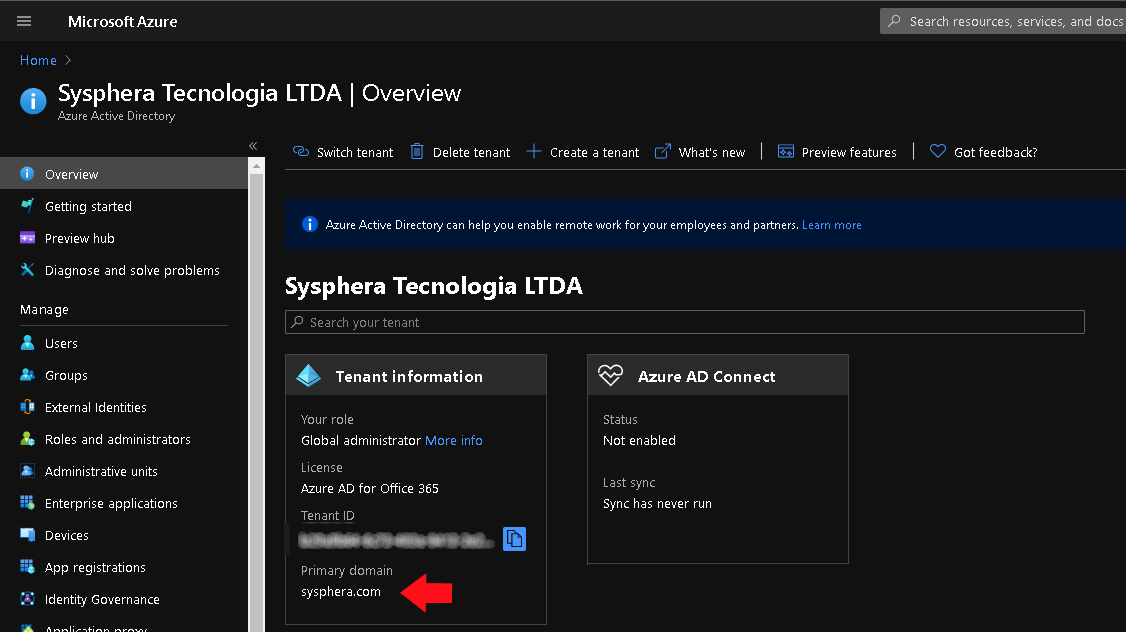The width and height of the screenshot is (1126, 632).
Task: Click the App registrations icon
Action: 27,567
